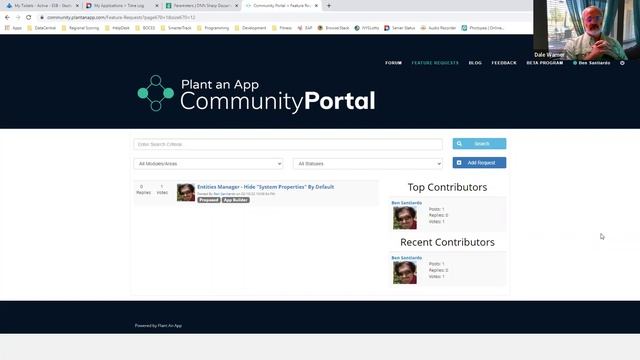Focus the Enter Search Criteria field
640x360 pixels.
coord(288,144)
